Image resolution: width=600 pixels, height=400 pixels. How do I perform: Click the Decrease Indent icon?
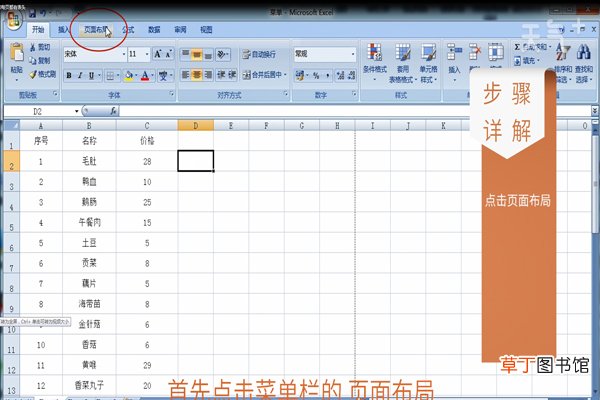(x=221, y=75)
